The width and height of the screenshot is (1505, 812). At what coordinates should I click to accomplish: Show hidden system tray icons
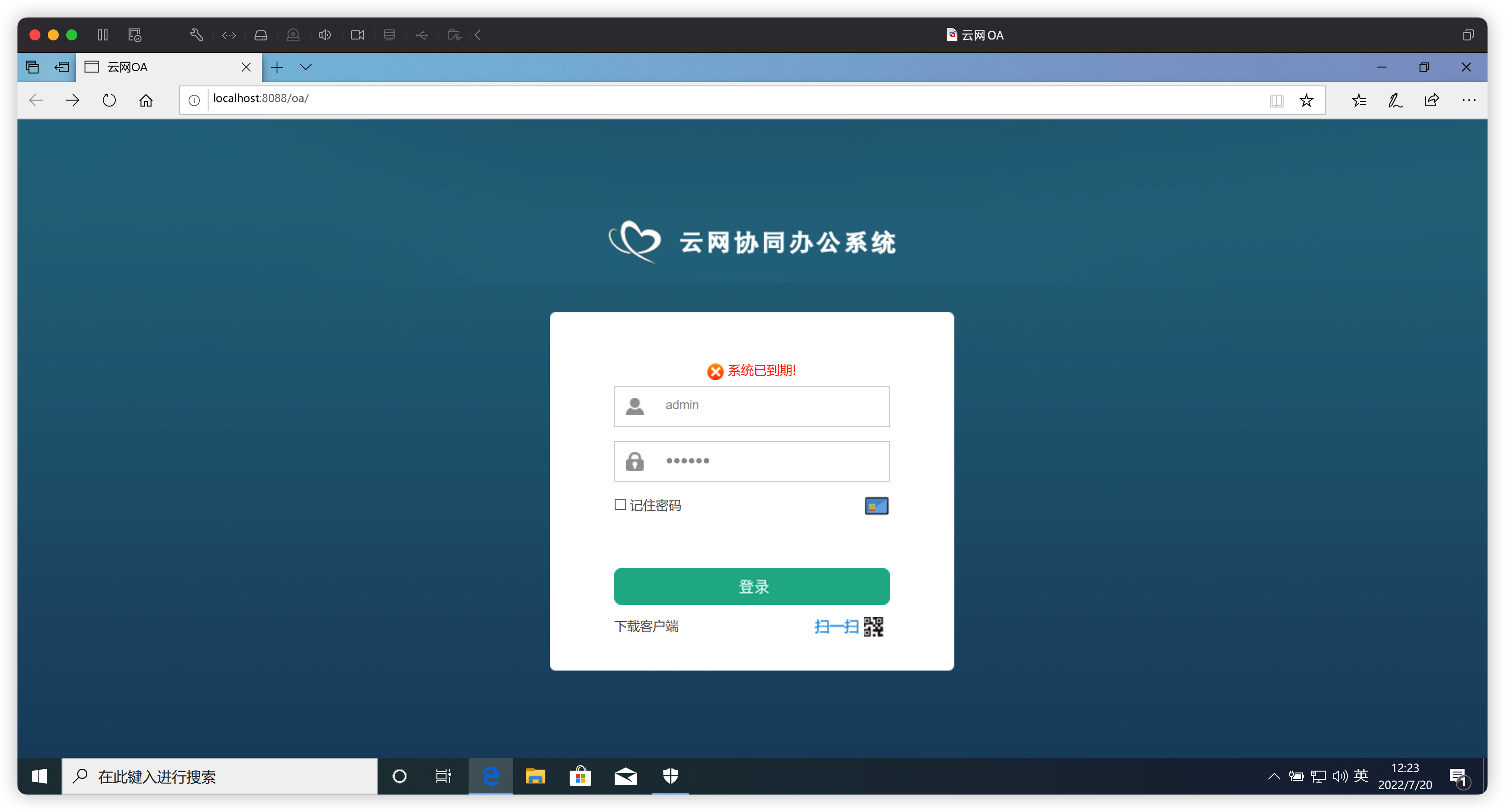coord(1273,776)
